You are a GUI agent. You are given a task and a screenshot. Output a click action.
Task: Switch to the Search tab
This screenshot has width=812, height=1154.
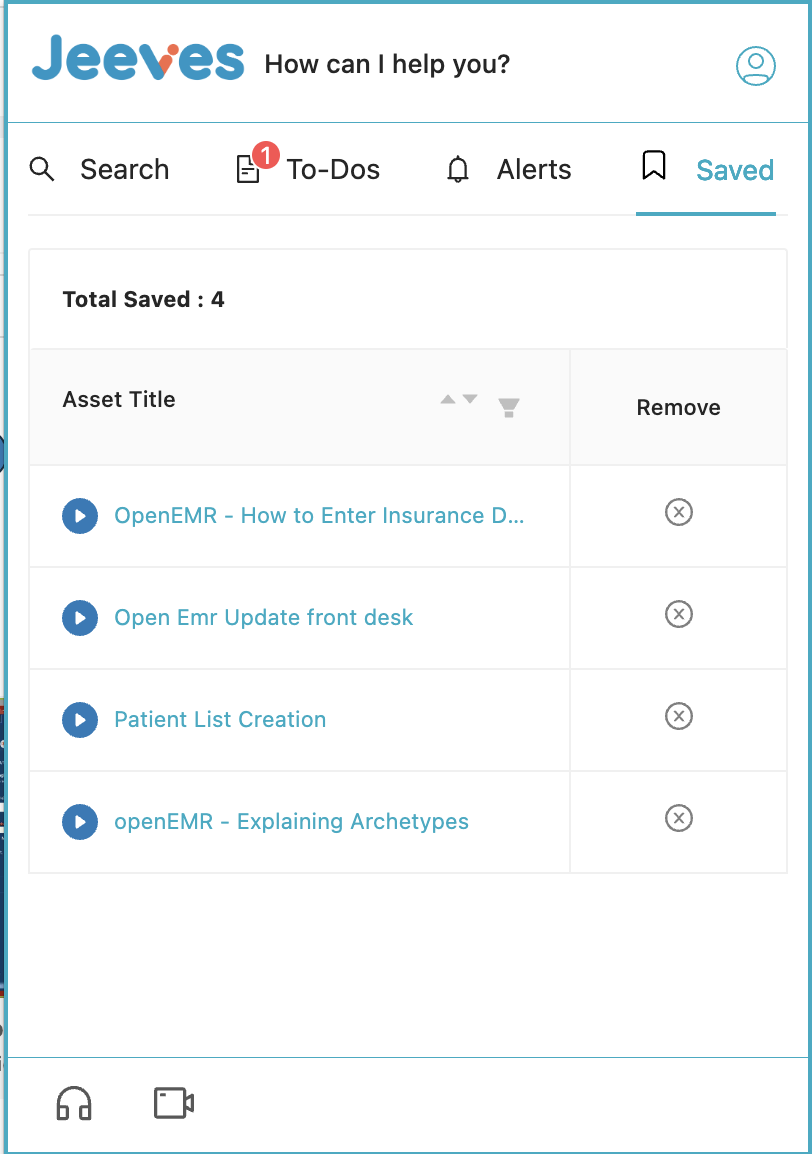coord(99,170)
